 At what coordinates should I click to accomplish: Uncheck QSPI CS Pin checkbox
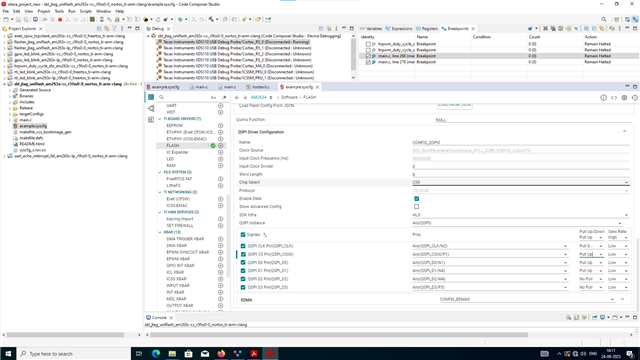[243, 254]
